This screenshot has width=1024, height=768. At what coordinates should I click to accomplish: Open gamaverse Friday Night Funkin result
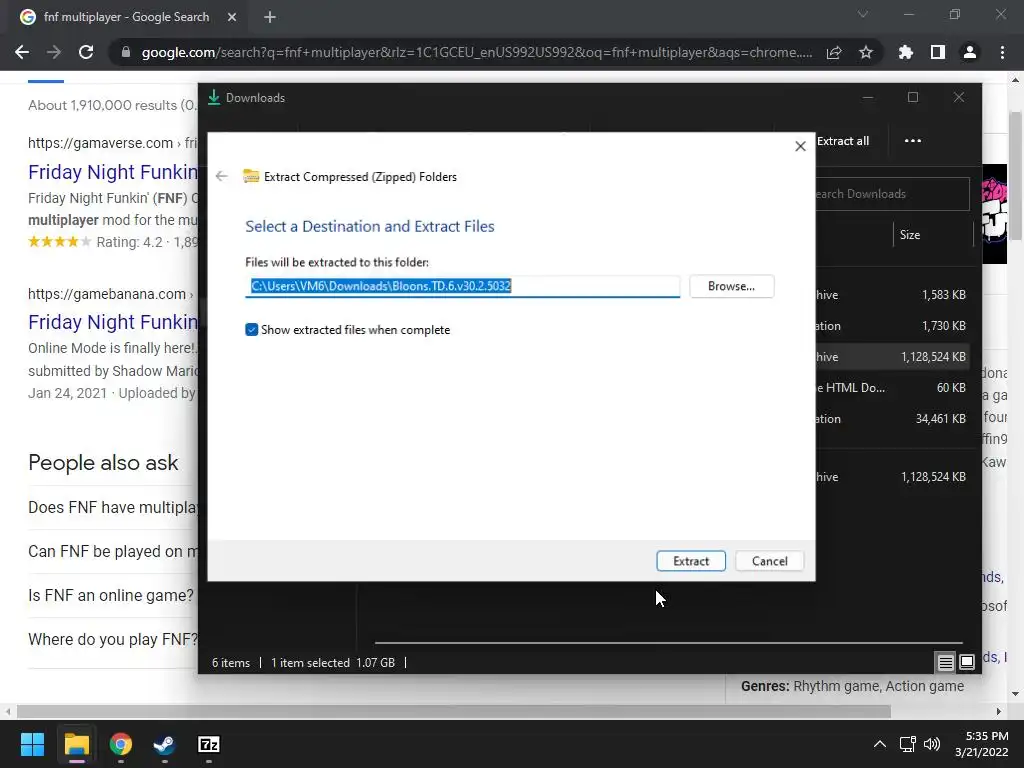pyautogui.click(x=112, y=172)
